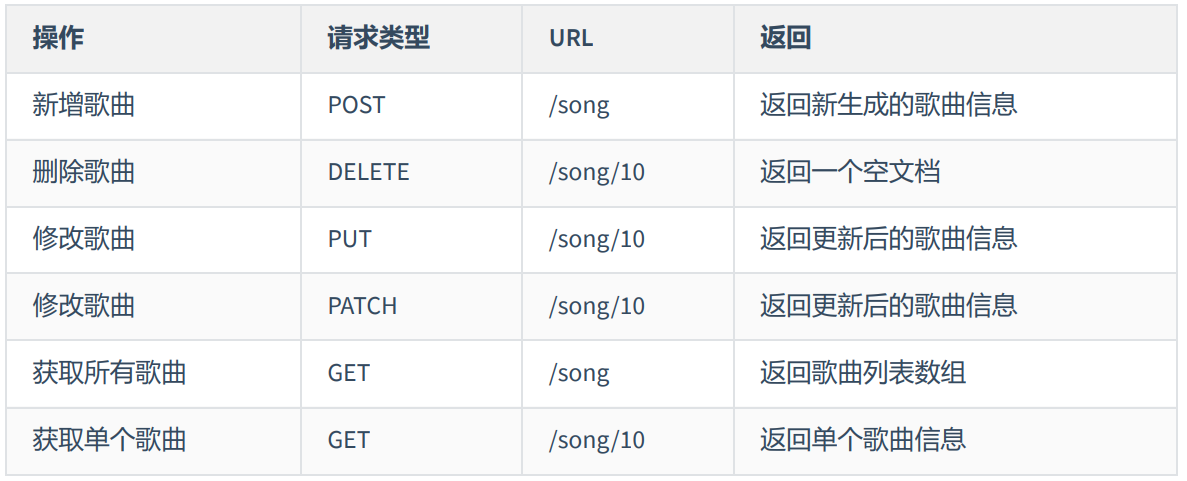Click the 获取单个歌曲 cell
This screenshot has width=1187, height=481.
click(x=110, y=440)
